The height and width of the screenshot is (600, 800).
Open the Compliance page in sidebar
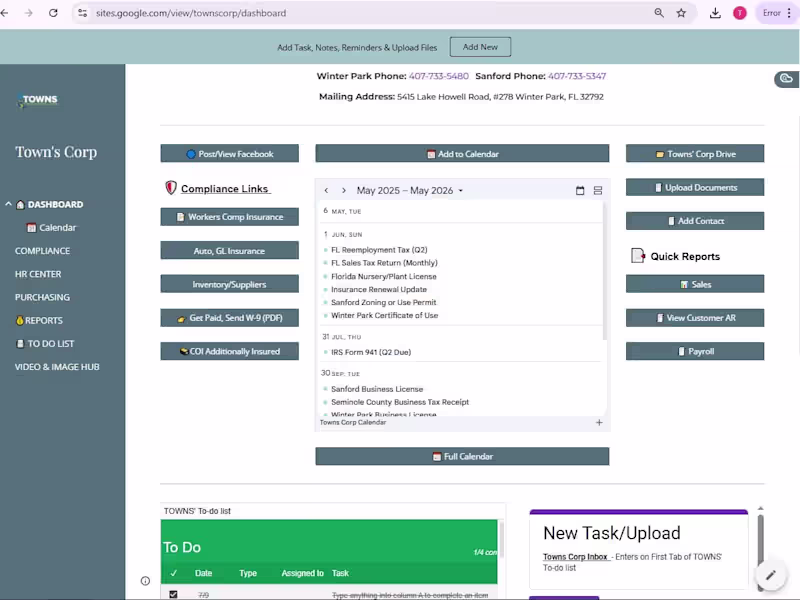tap(42, 251)
